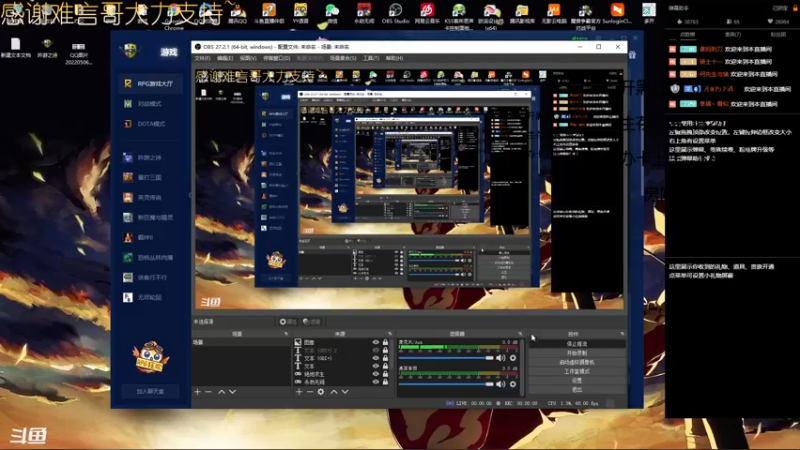Mute the 麦克风/Aux audio channel

pyautogui.click(x=501, y=358)
